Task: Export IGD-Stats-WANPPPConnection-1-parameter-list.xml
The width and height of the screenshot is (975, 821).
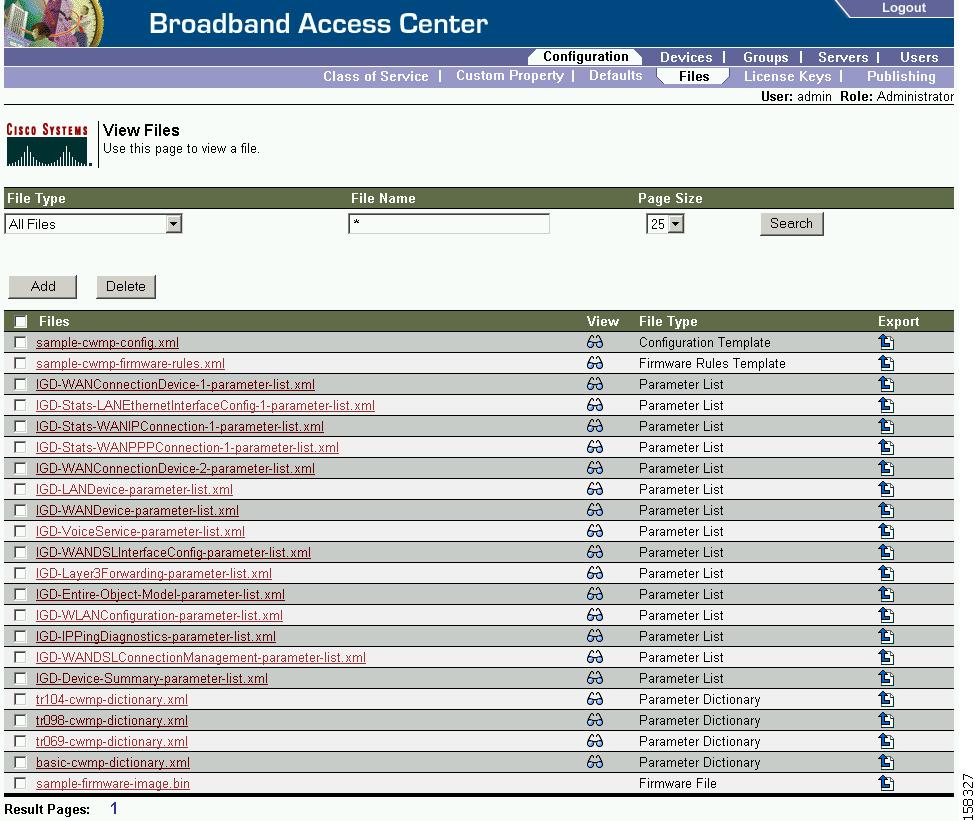Action: tap(886, 447)
